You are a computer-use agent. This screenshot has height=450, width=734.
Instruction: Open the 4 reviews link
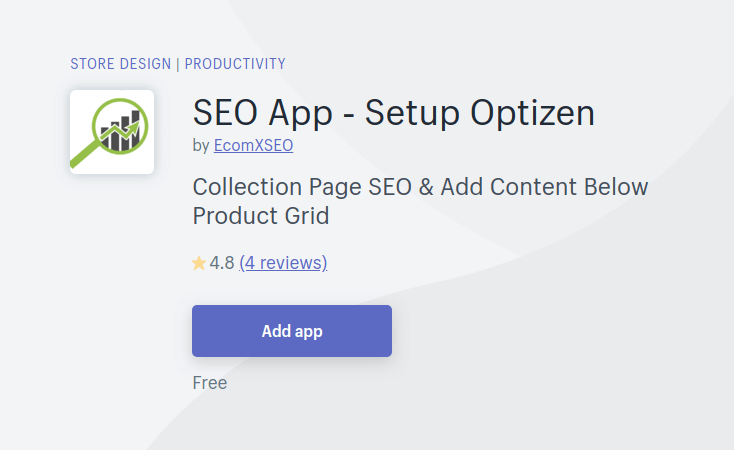pyautogui.click(x=283, y=263)
